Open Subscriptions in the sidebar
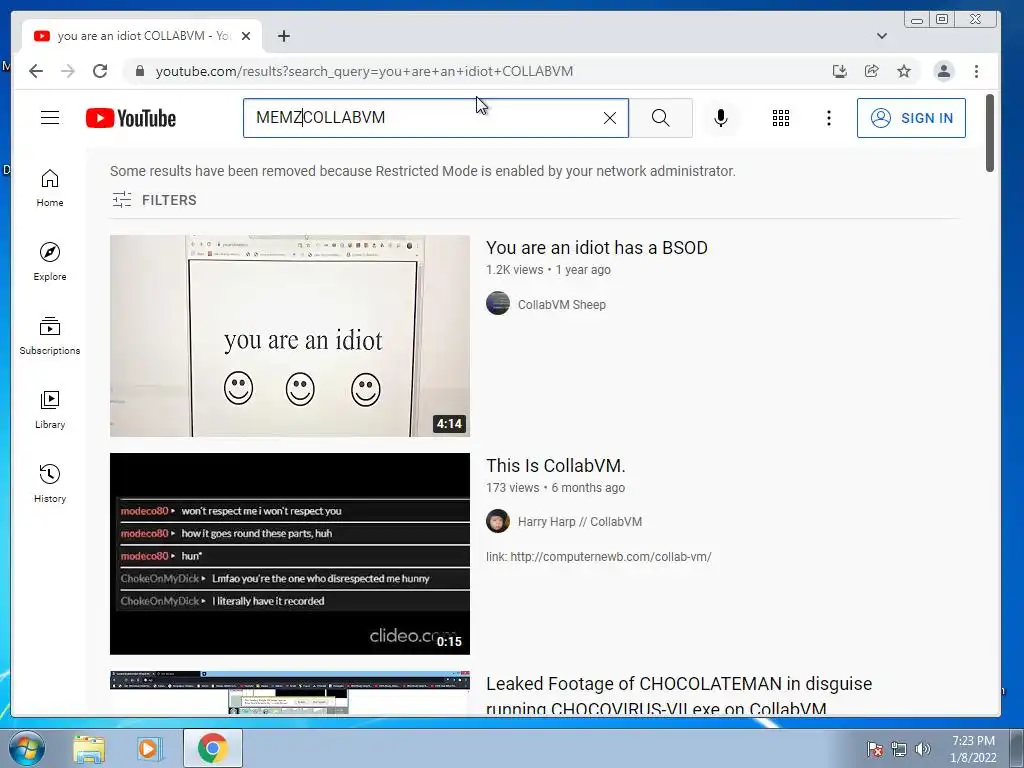 (x=50, y=336)
